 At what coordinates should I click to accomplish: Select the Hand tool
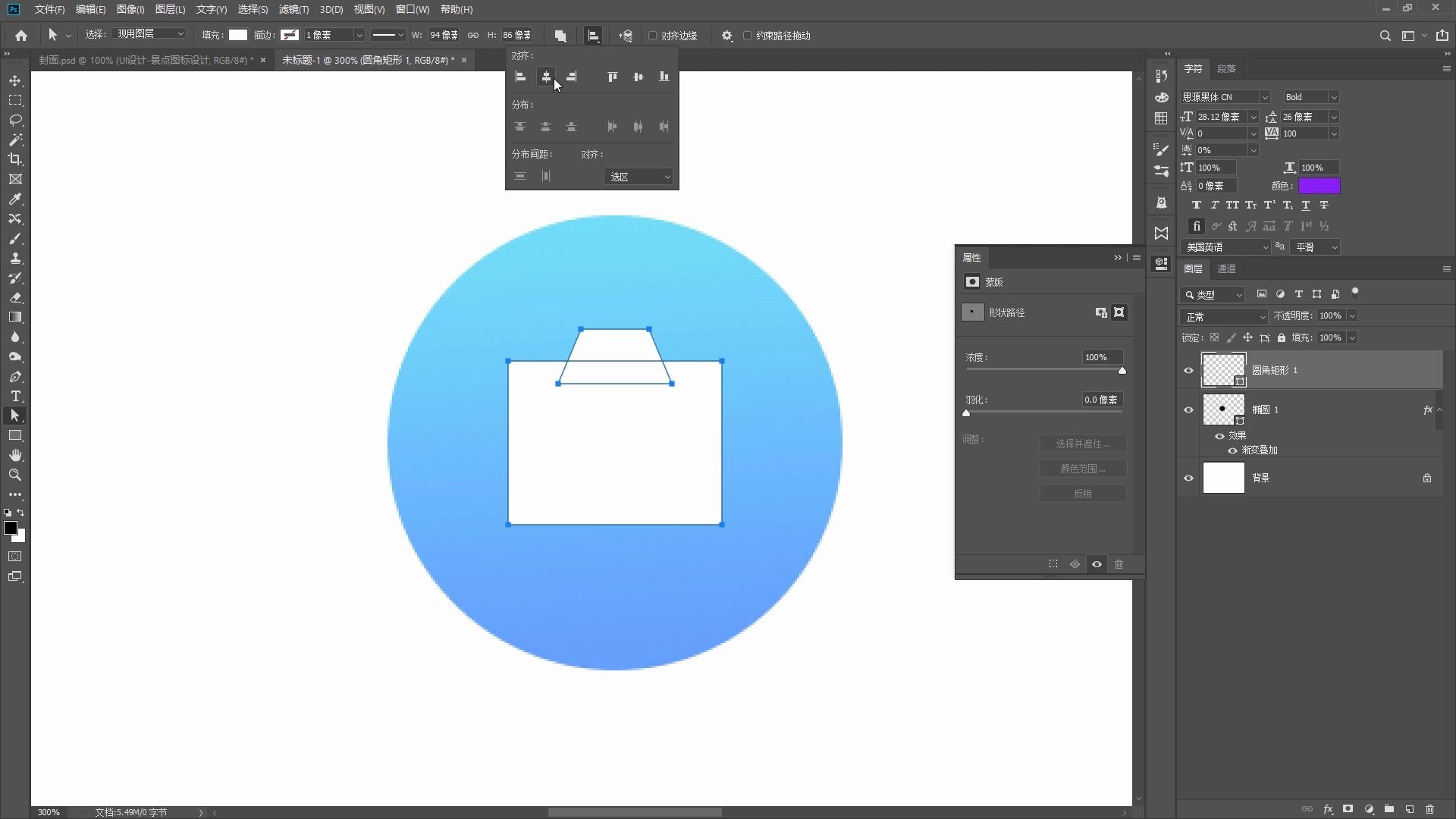[x=15, y=455]
